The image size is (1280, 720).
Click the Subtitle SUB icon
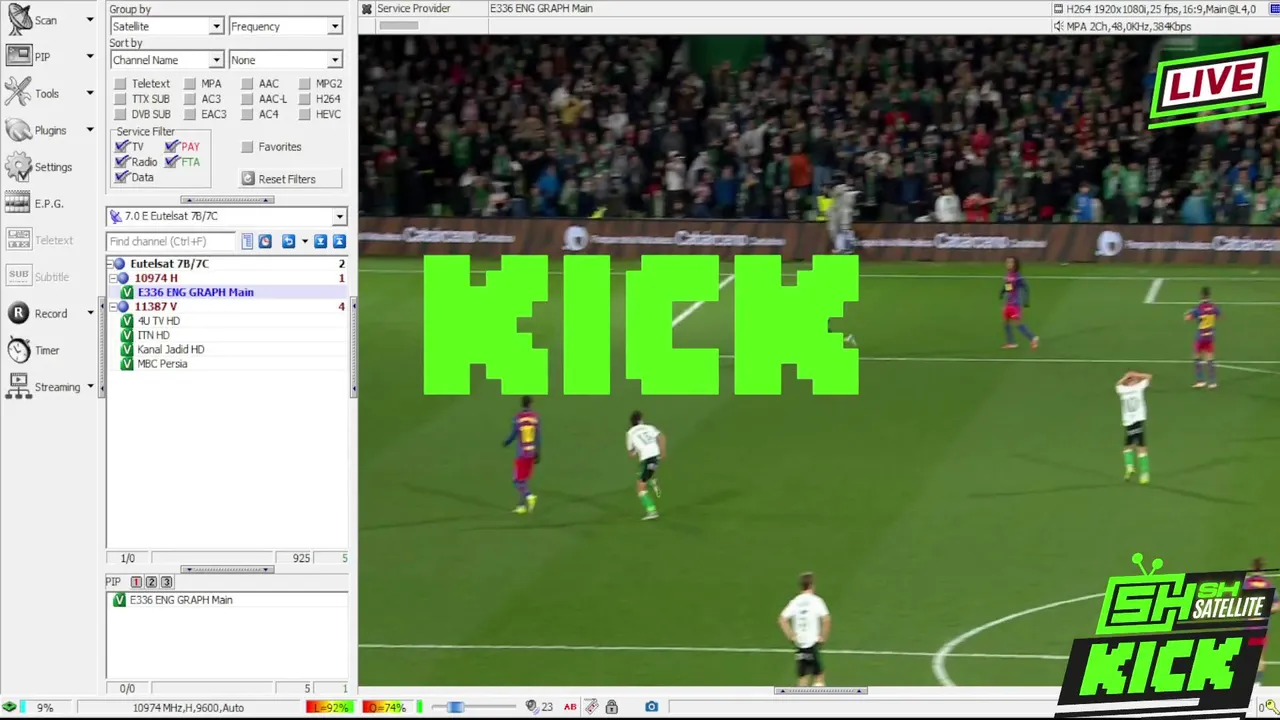[18, 276]
